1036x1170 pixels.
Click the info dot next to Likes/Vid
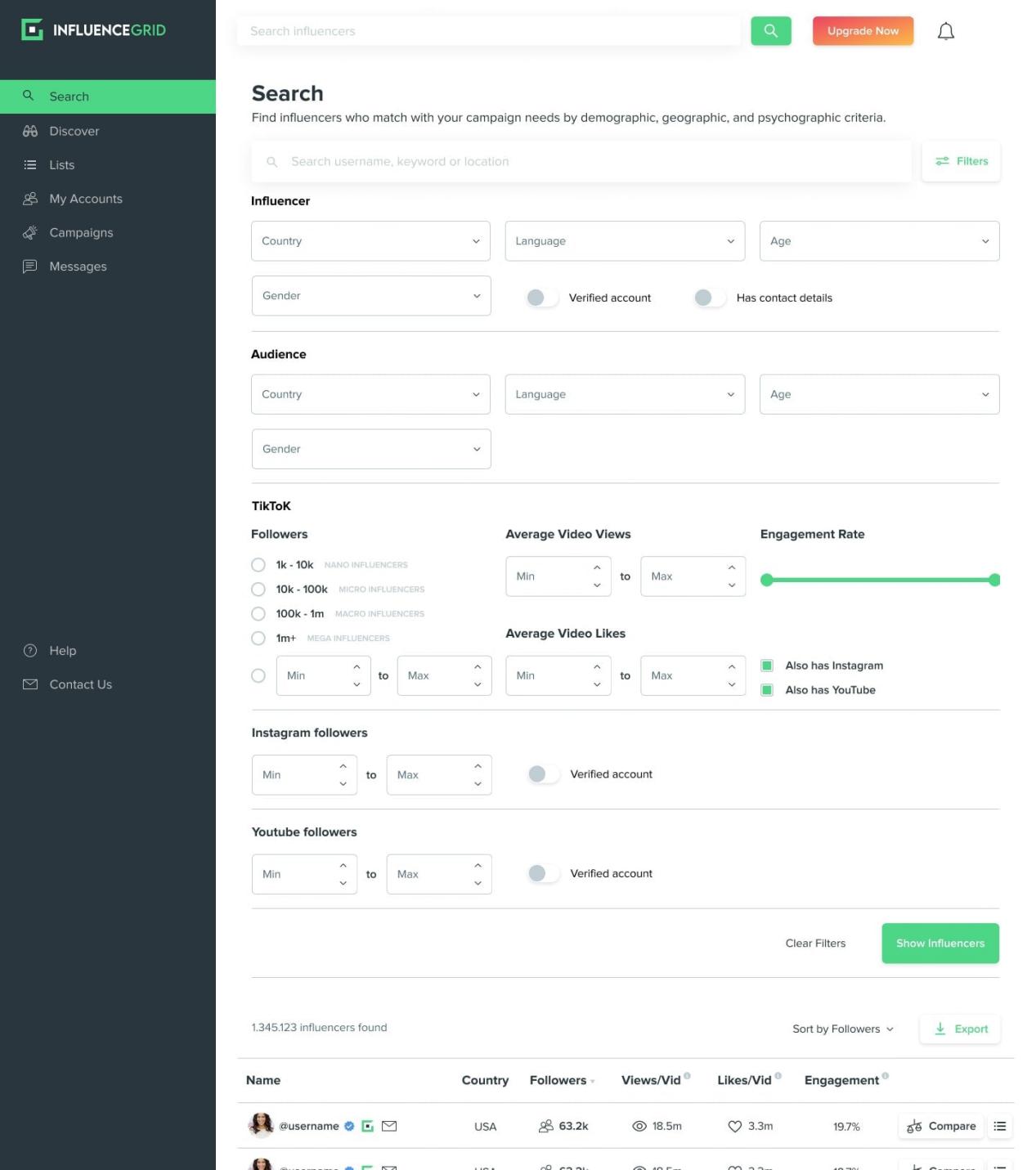pyautogui.click(x=778, y=1076)
